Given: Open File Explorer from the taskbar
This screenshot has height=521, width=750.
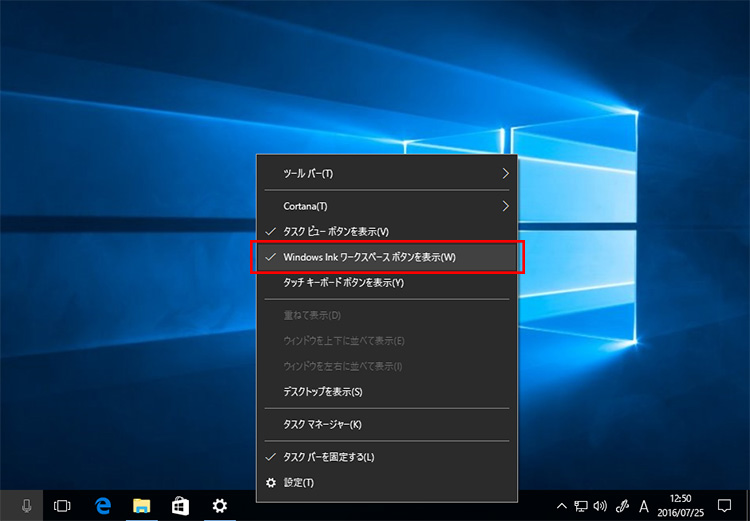Looking at the screenshot, I should point(140,506).
